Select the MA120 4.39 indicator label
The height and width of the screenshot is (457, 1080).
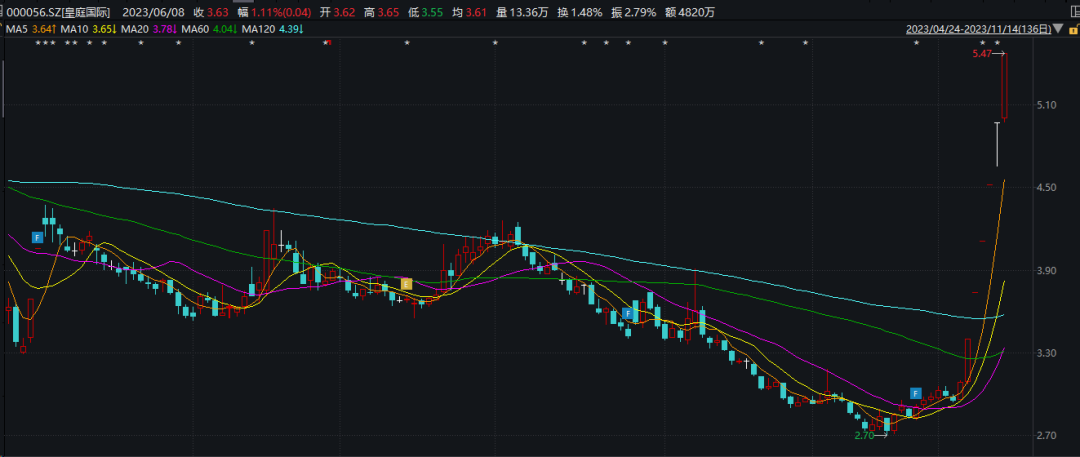tap(273, 29)
